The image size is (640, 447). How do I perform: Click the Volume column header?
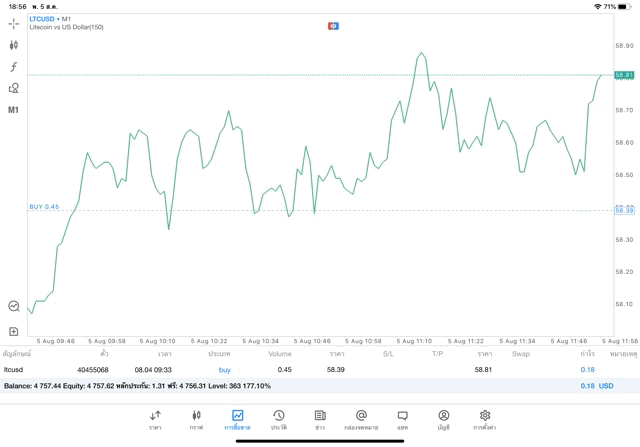pyautogui.click(x=280, y=354)
